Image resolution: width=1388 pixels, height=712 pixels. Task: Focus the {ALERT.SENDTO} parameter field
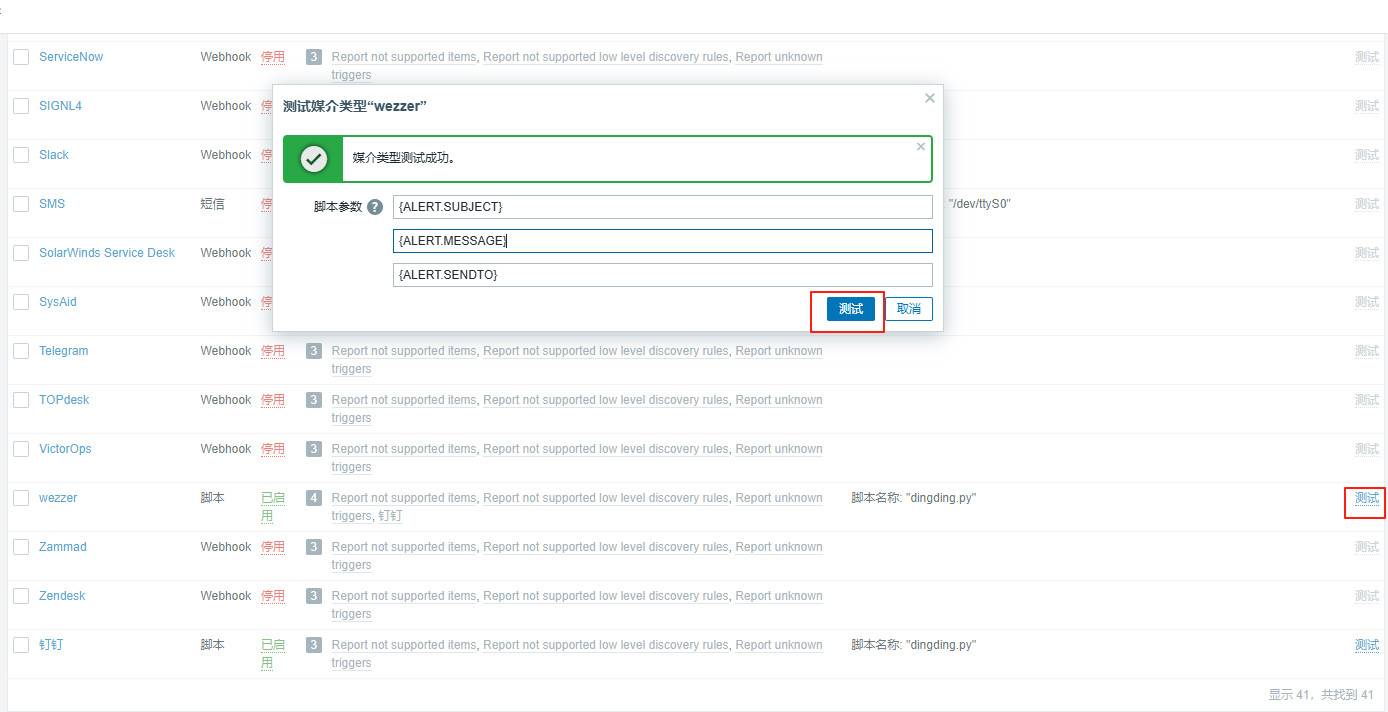(x=663, y=275)
